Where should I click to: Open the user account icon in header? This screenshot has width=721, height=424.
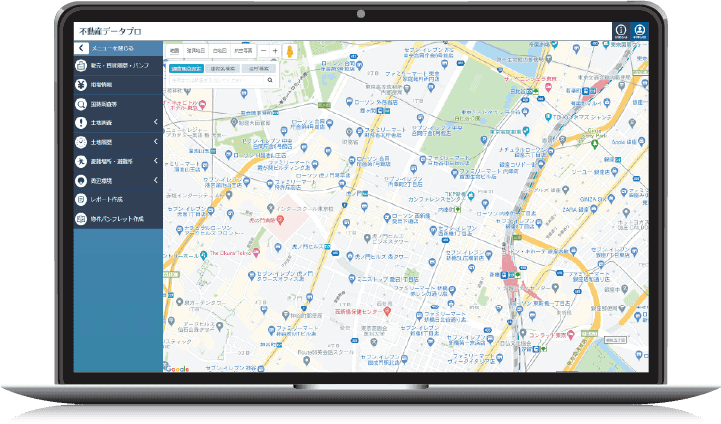pyautogui.click(x=641, y=30)
